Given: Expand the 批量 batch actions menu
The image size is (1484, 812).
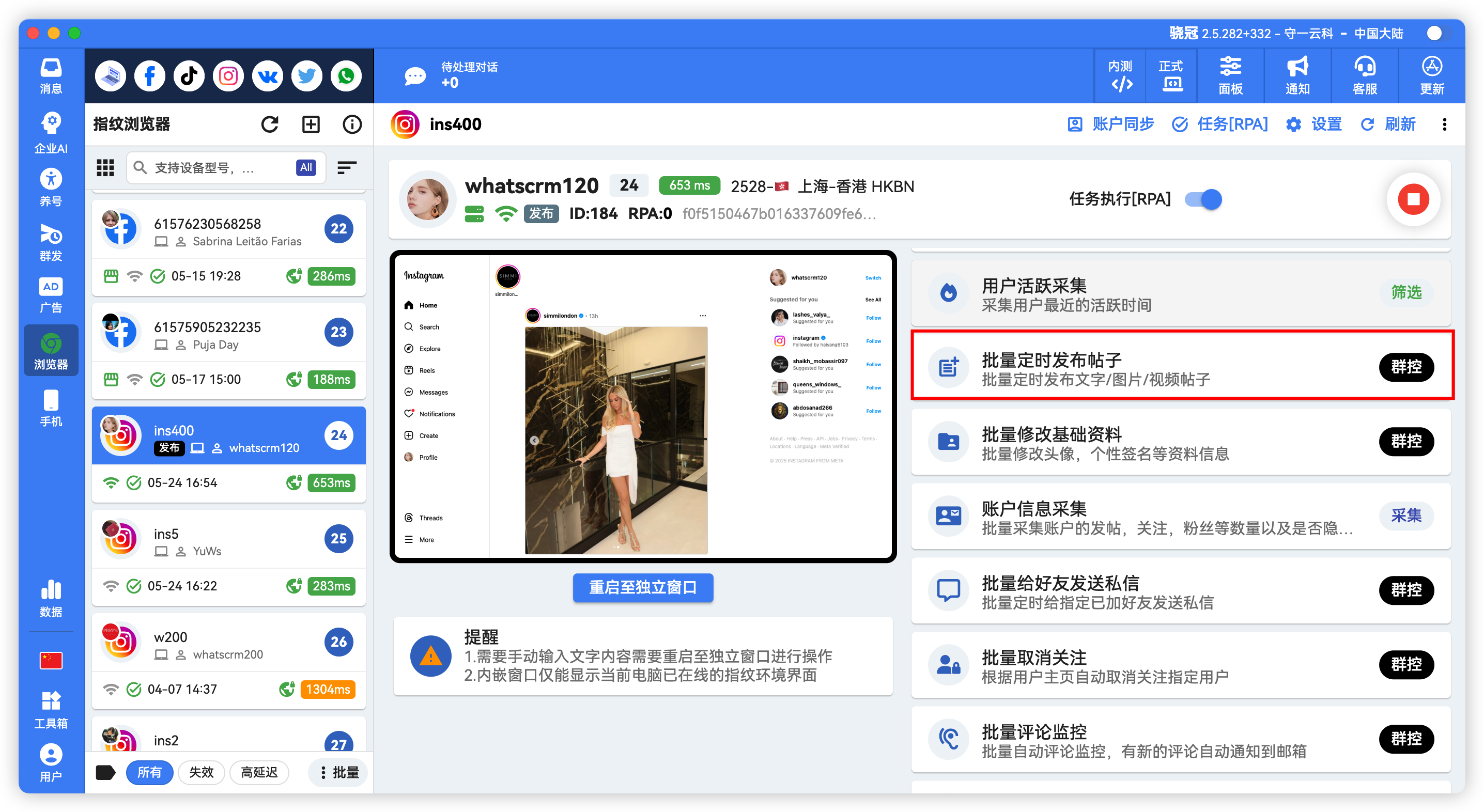Looking at the screenshot, I should coord(338,772).
